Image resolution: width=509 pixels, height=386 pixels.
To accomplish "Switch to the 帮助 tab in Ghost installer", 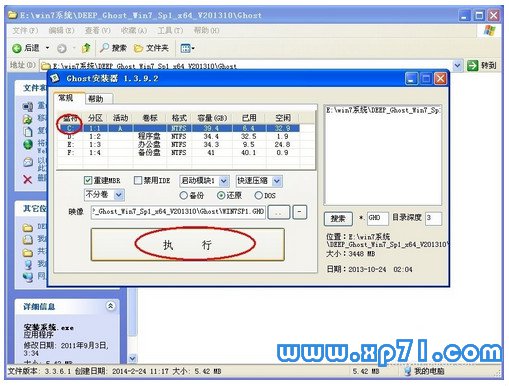I will point(99,99).
